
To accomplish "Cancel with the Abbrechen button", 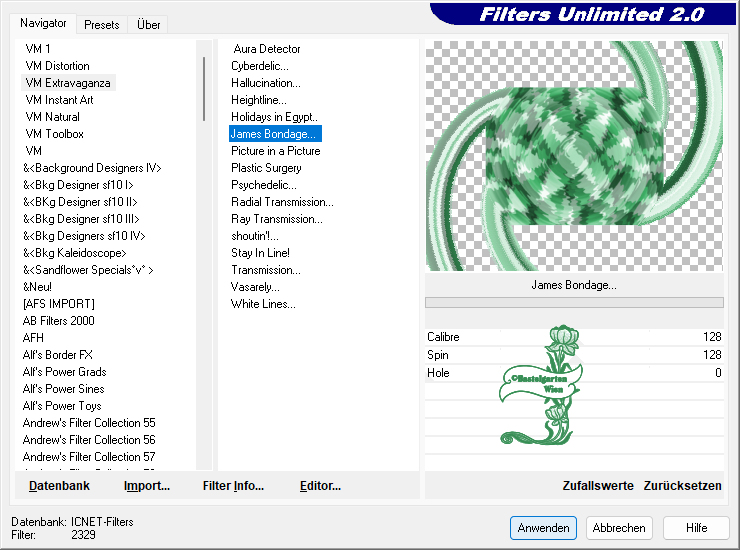I will tap(619, 528).
